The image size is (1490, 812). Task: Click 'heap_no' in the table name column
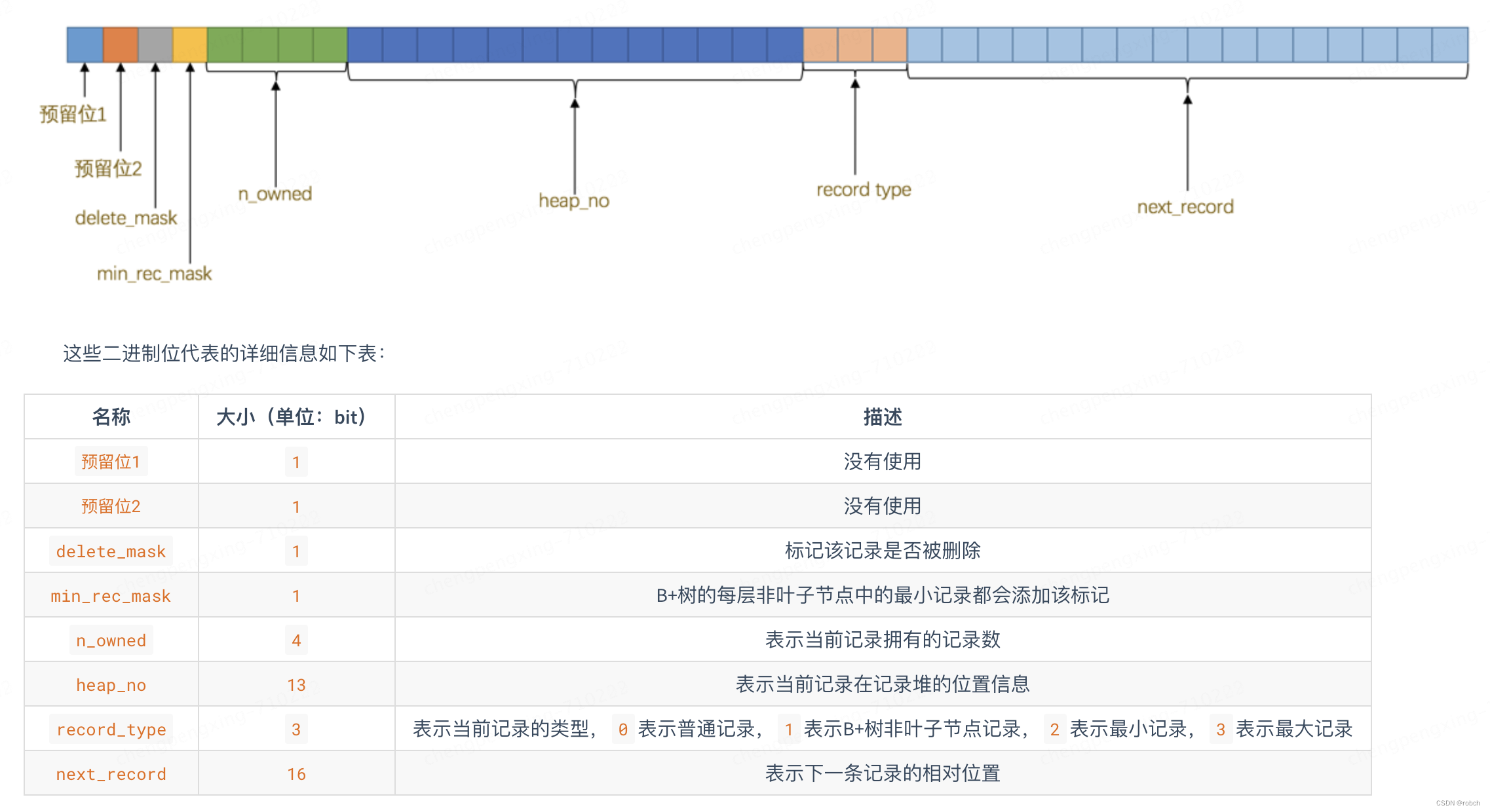111,685
